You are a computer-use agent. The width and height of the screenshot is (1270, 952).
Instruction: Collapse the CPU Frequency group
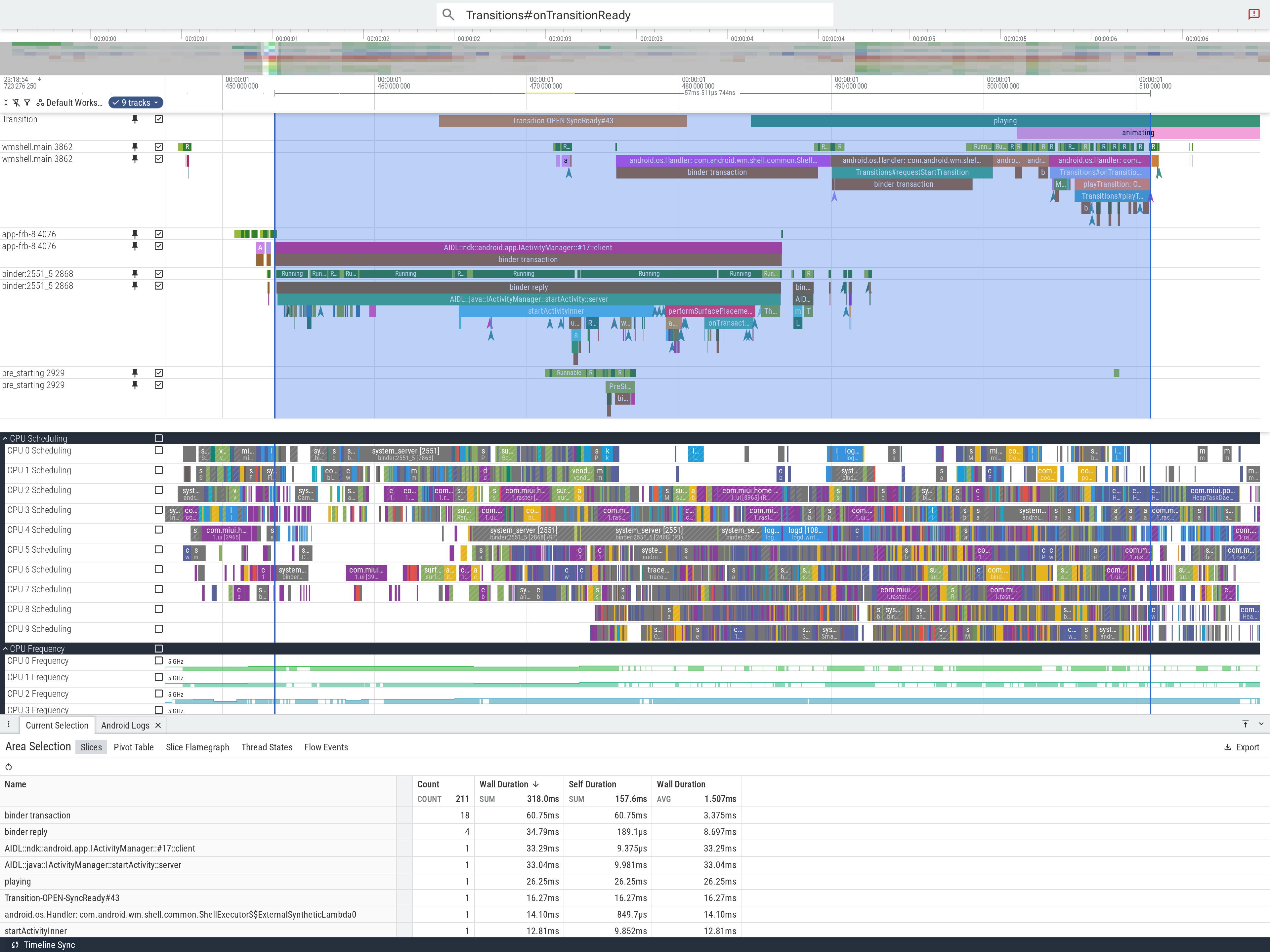(x=5, y=649)
